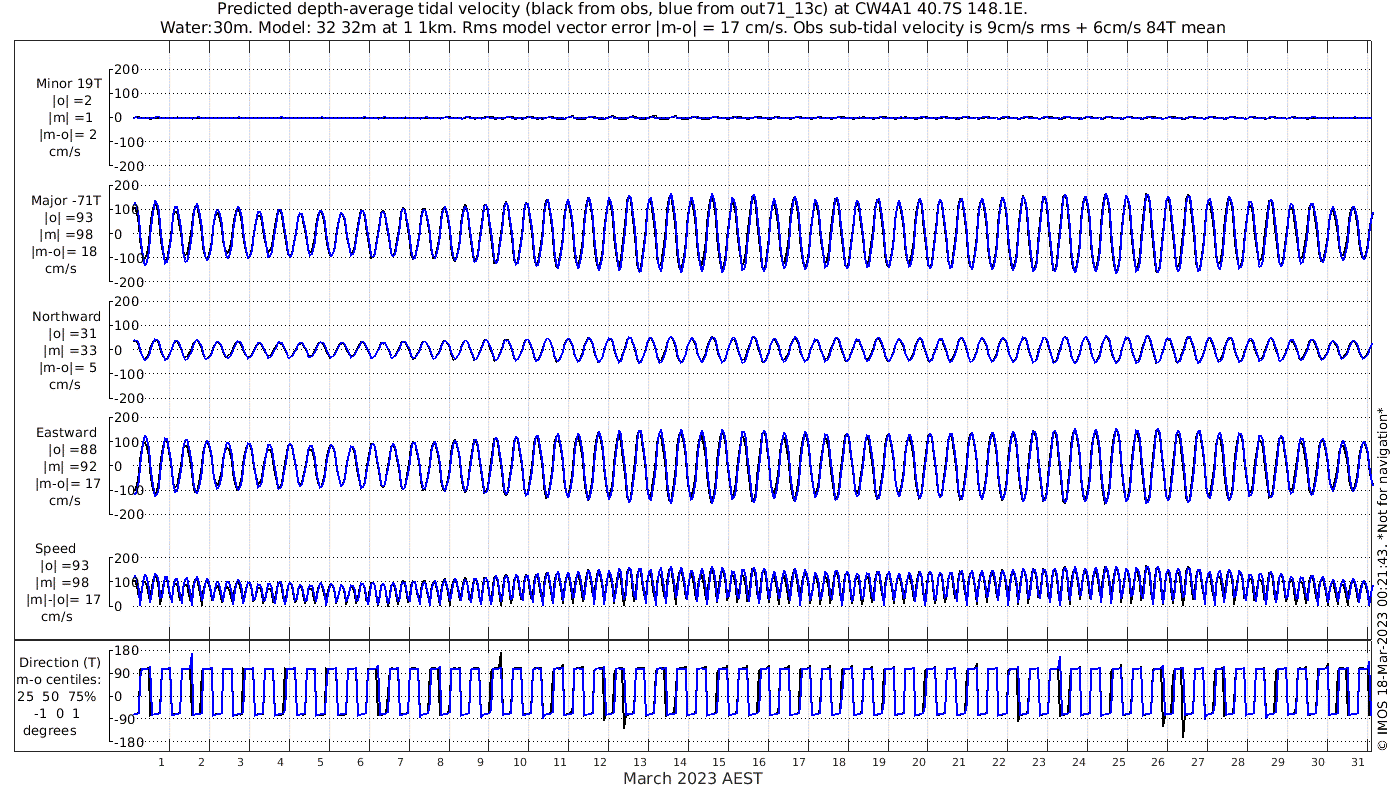Click day '15' on the date axis

719,762
